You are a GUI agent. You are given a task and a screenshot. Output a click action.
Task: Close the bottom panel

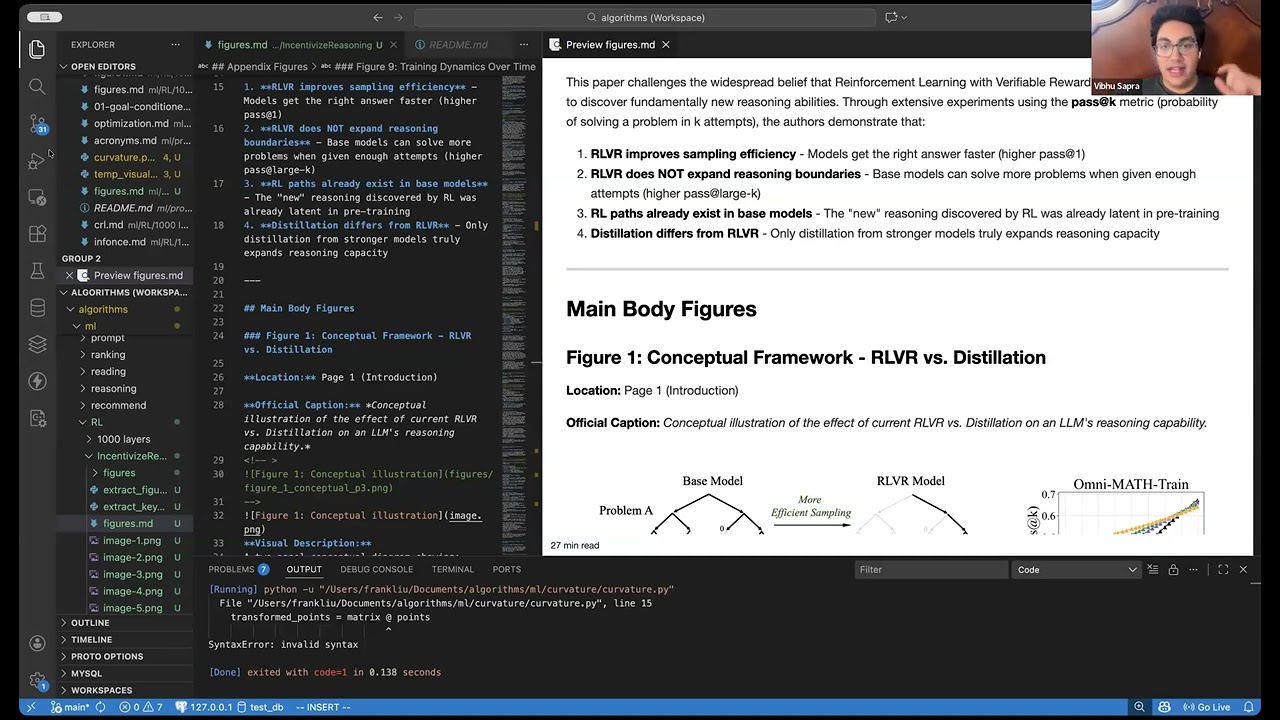[1243, 569]
